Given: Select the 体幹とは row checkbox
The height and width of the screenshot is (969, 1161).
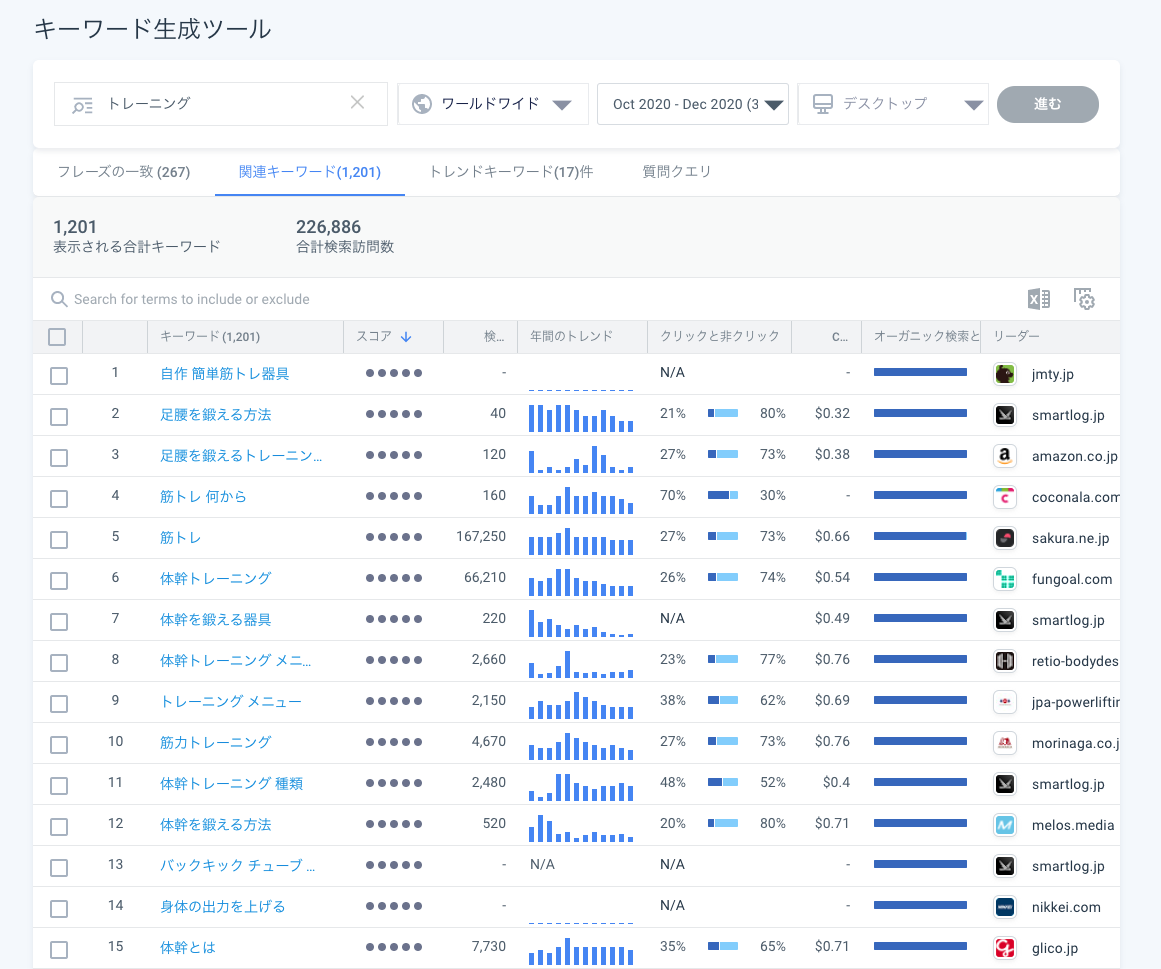Looking at the screenshot, I should (58, 949).
